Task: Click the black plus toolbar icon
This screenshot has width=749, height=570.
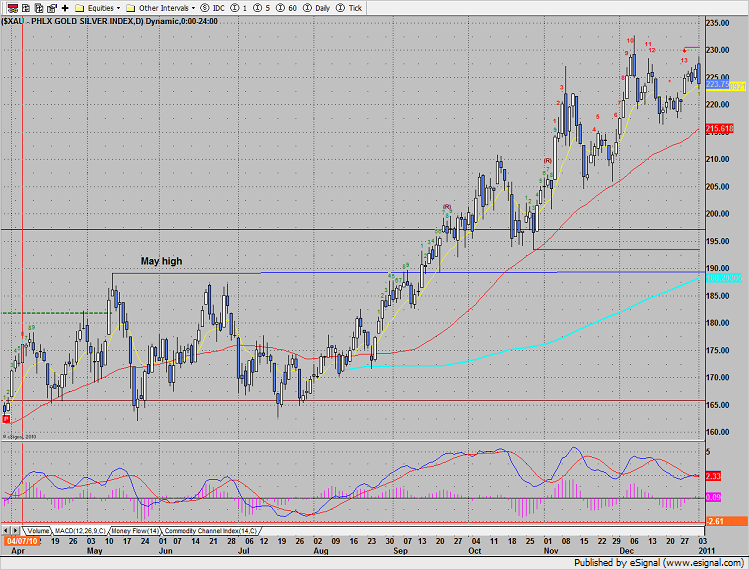Action: click(x=66, y=7)
